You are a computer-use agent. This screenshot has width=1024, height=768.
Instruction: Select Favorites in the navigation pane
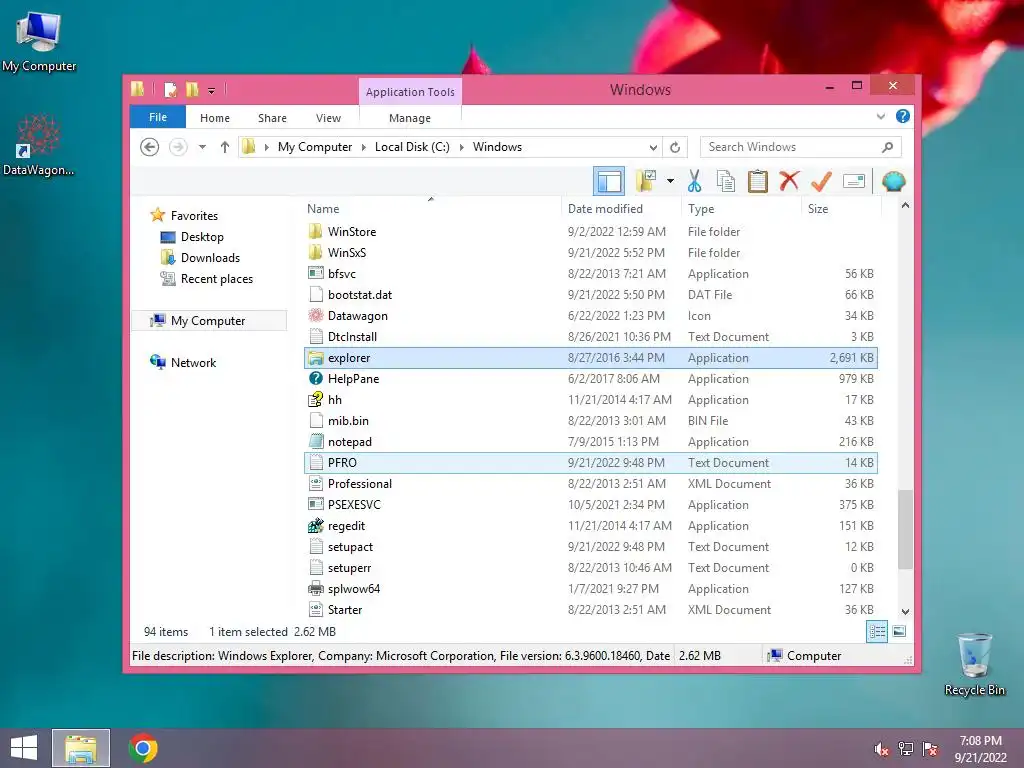click(194, 216)
